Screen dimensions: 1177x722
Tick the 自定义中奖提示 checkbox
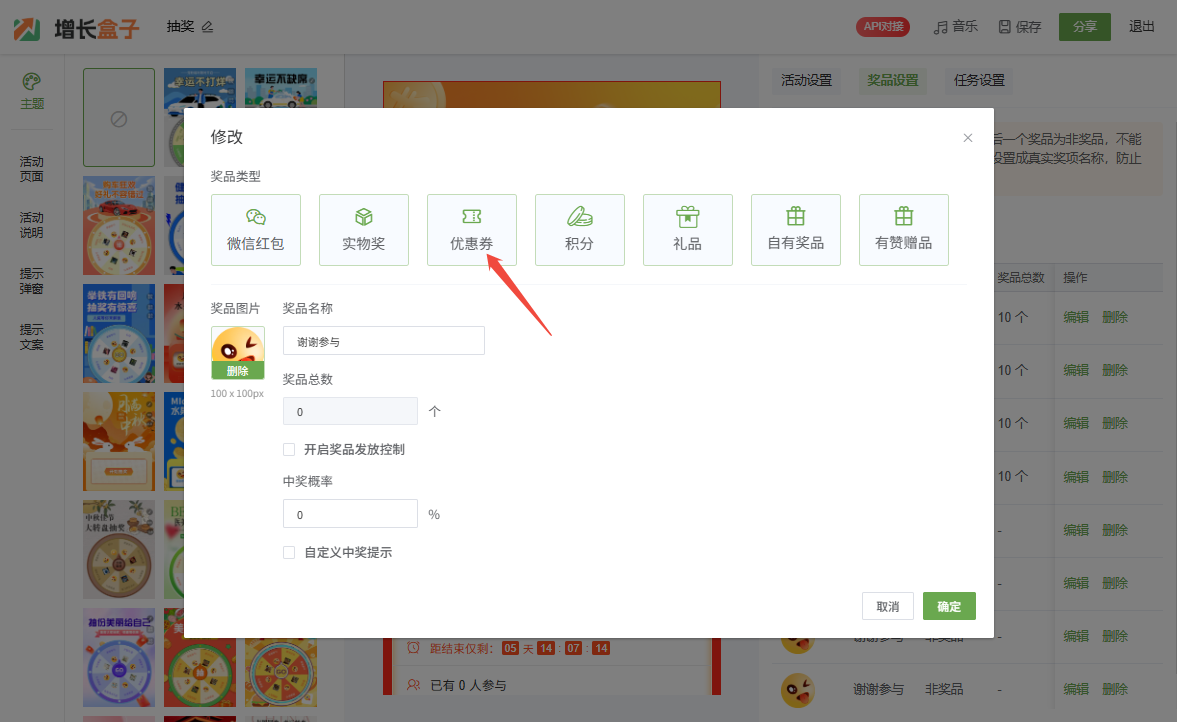289,552
